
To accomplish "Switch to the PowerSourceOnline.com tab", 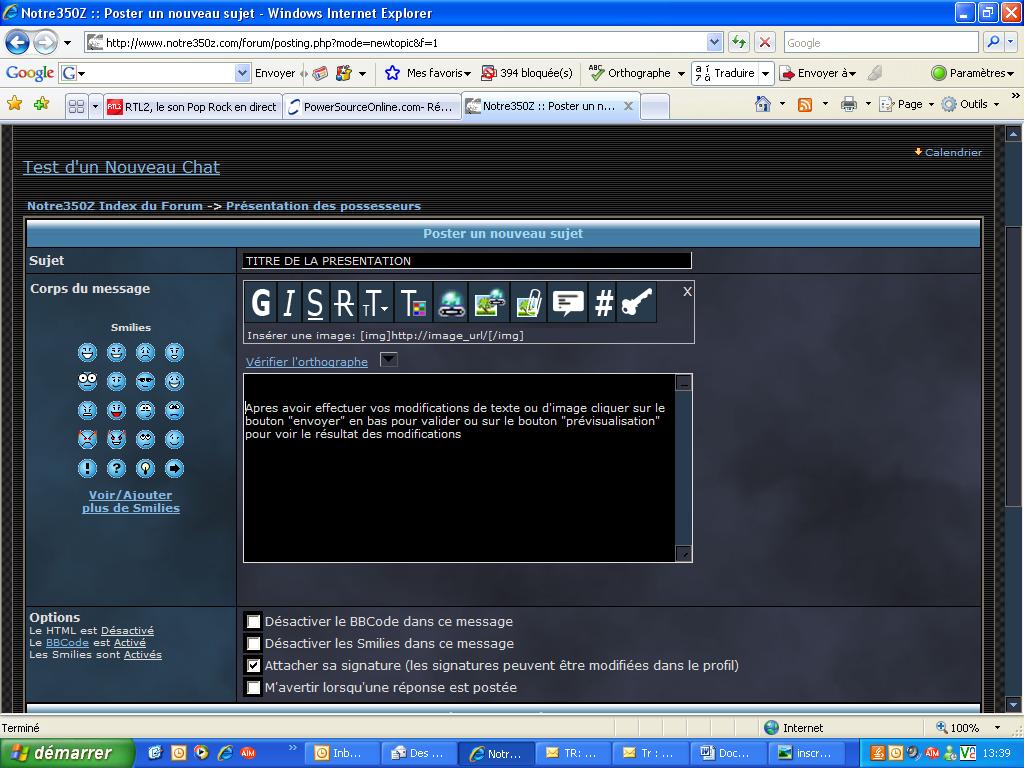I will pos(371,107).
